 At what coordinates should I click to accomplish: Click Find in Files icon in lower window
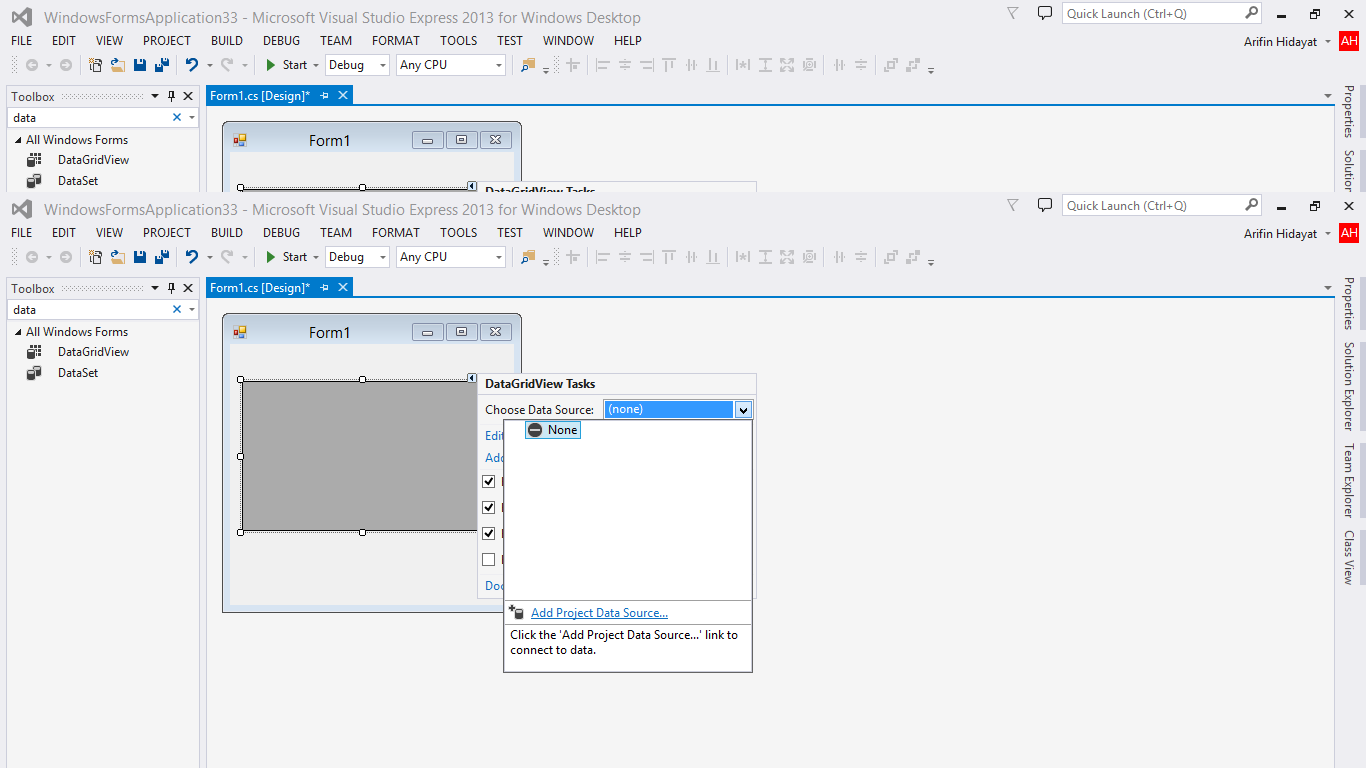tap(528, 257)
